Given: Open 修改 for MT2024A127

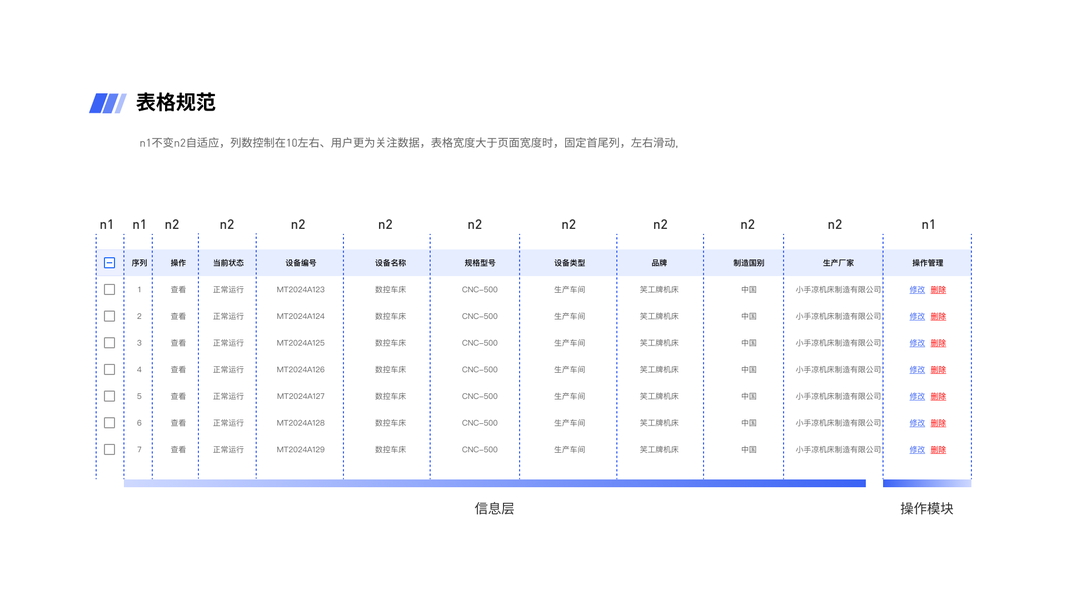Looking at the screenshot, I should click(x=917, y=396).
